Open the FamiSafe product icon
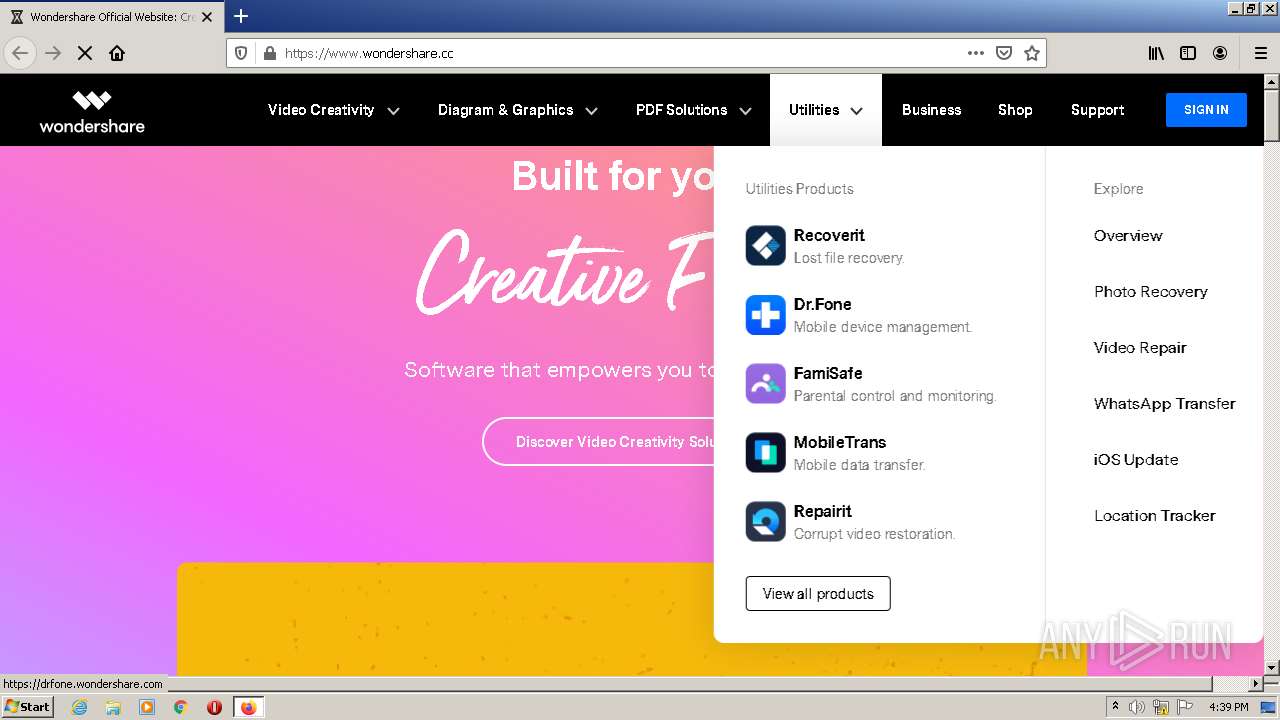This screenshot has height=720, width=1280. pyautogui.click(x=766, y=384)
